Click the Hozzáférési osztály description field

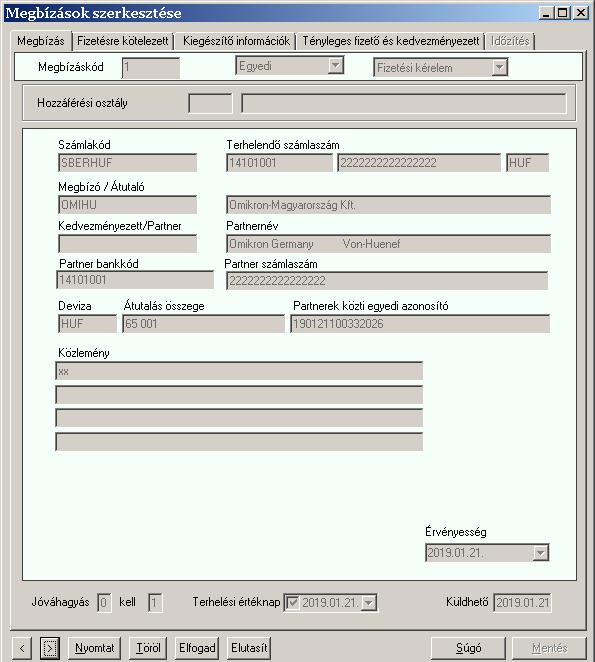click(403, 103)
